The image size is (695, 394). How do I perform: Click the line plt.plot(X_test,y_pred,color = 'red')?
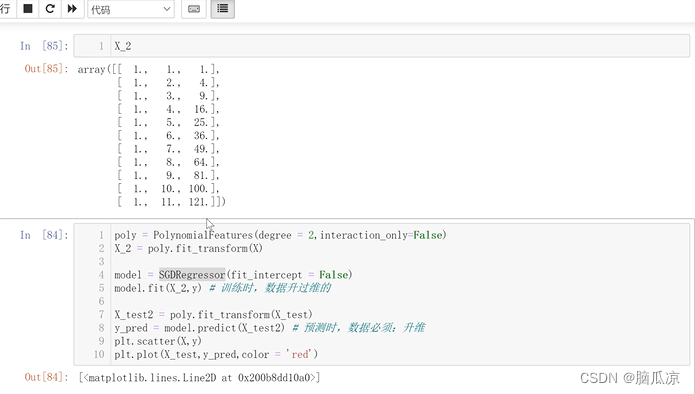(x=216, y=355)
